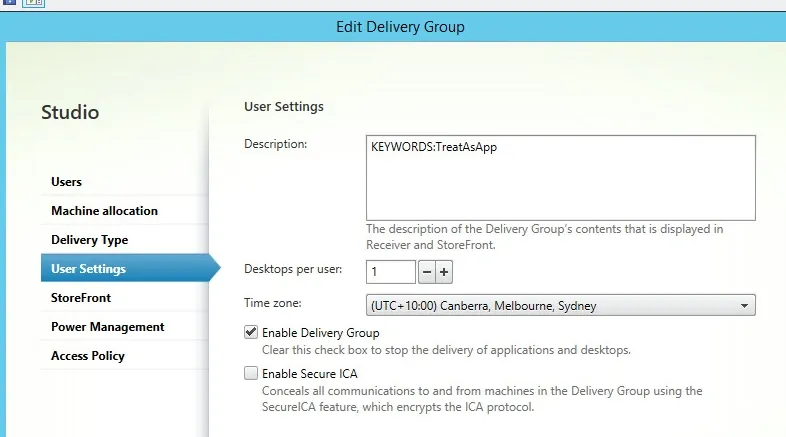Viewport: 786px width, 437px height.
Task: Click the Time zone label
Action: point(272,303)
